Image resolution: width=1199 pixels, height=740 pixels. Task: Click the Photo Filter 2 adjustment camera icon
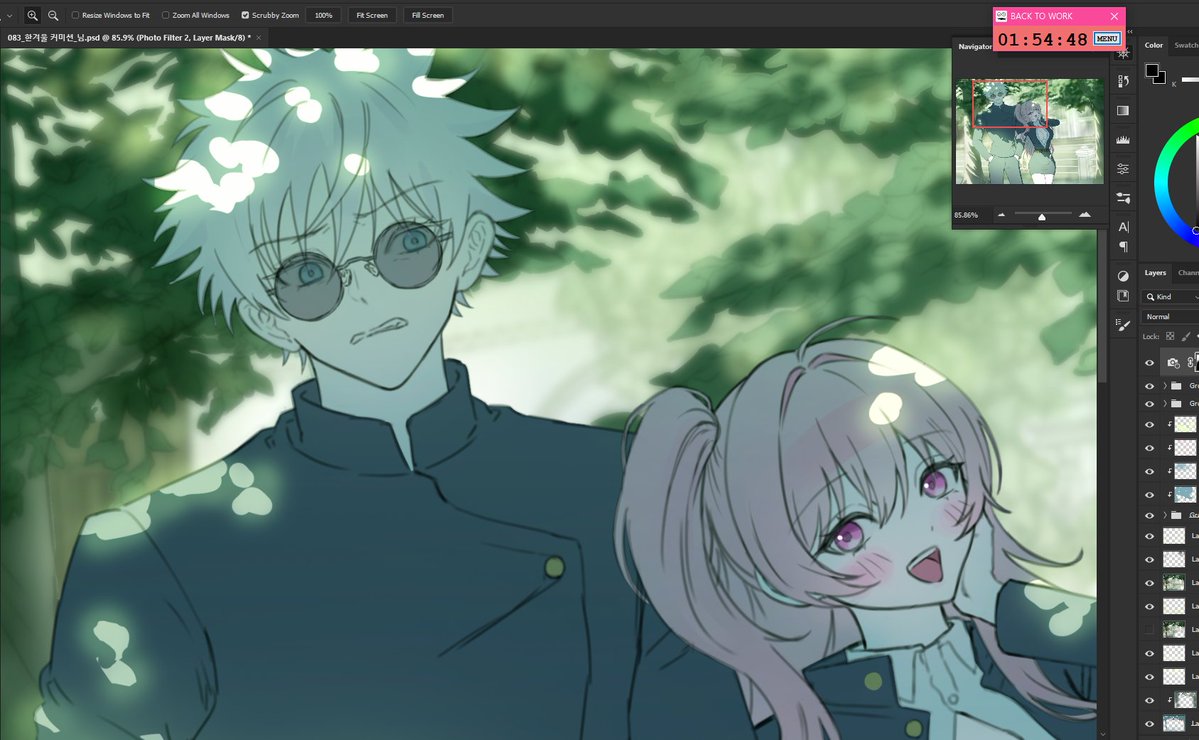1173,362
